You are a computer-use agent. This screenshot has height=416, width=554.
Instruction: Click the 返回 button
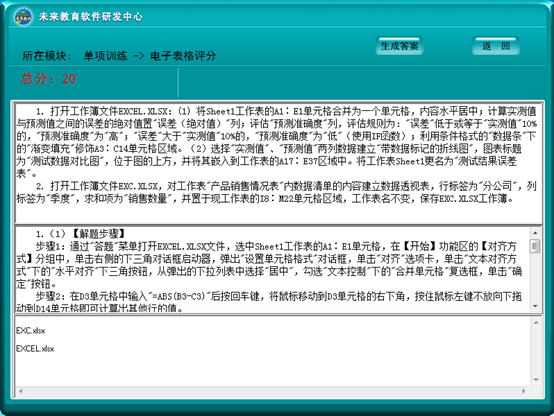pyautogui.click(x=496, y=46)
